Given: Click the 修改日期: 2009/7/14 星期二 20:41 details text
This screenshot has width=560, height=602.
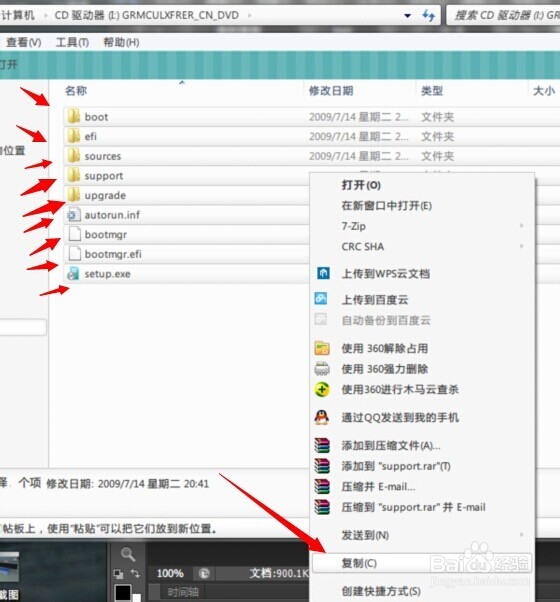Looking at the screenshot, I should (127, 484).
